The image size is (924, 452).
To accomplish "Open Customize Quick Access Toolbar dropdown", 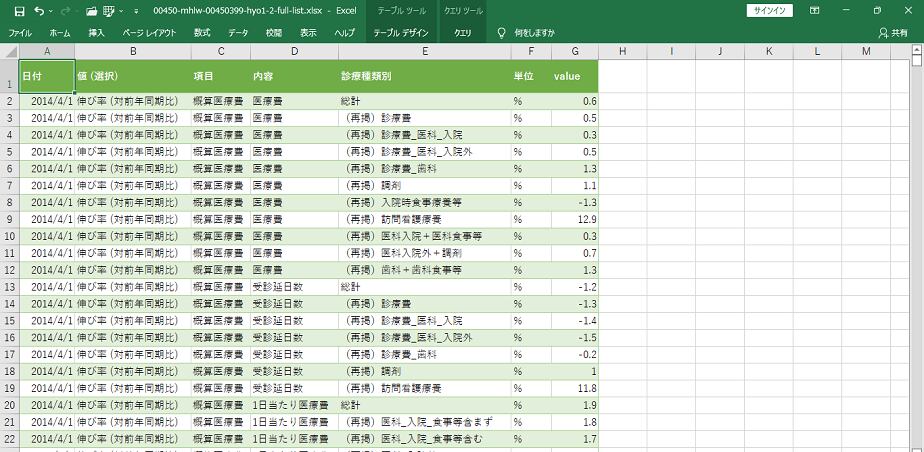I will click(136, 10).
